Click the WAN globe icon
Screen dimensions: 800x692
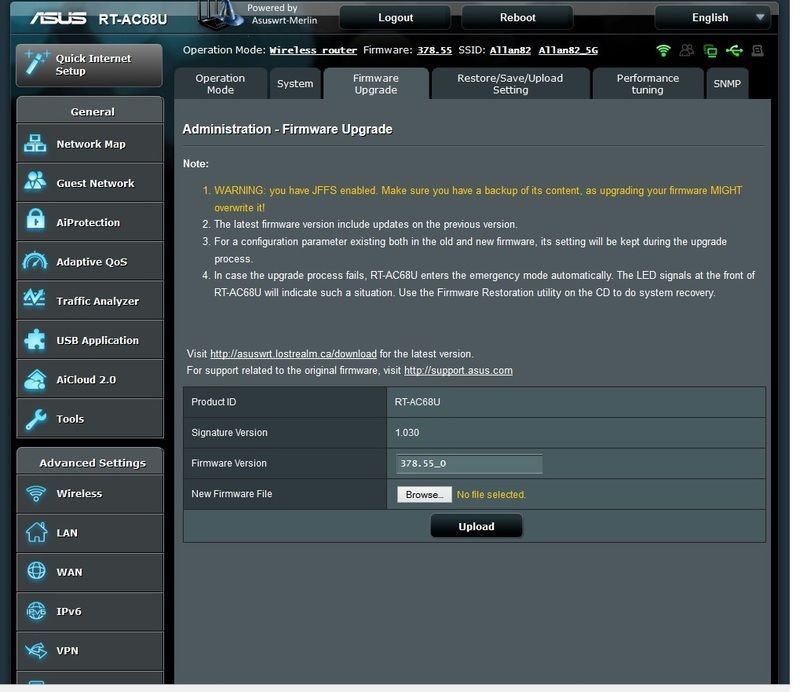[x=36, y=571]
